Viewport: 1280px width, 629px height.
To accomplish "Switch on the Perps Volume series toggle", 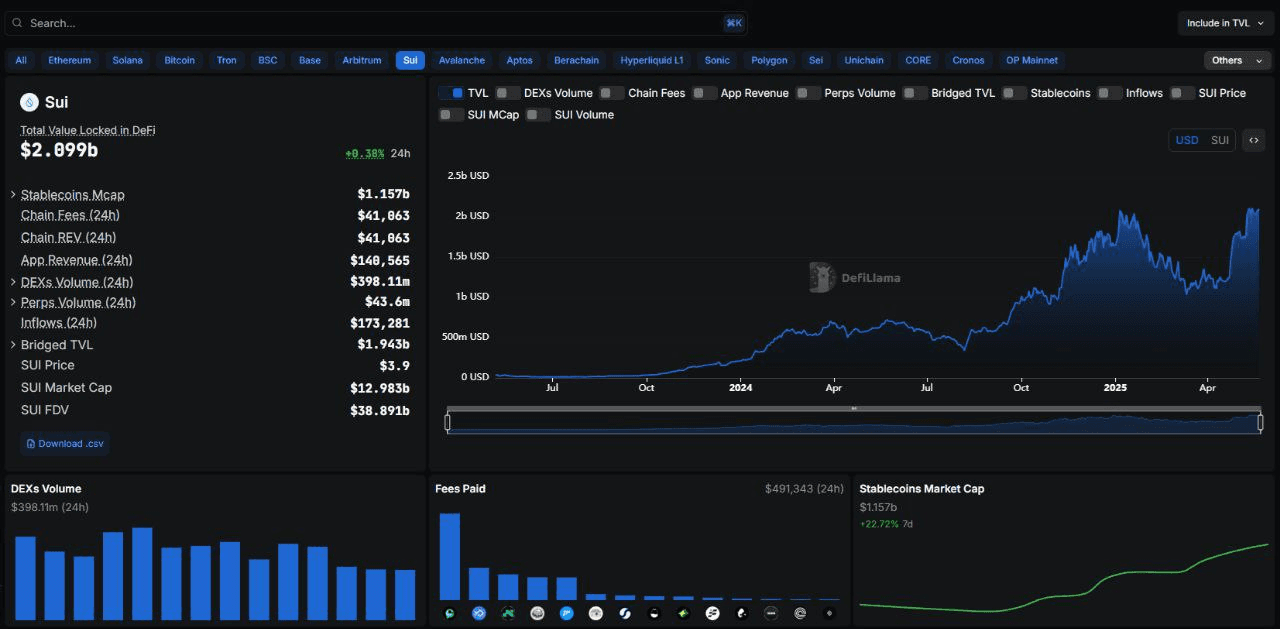I will (809, 93).
